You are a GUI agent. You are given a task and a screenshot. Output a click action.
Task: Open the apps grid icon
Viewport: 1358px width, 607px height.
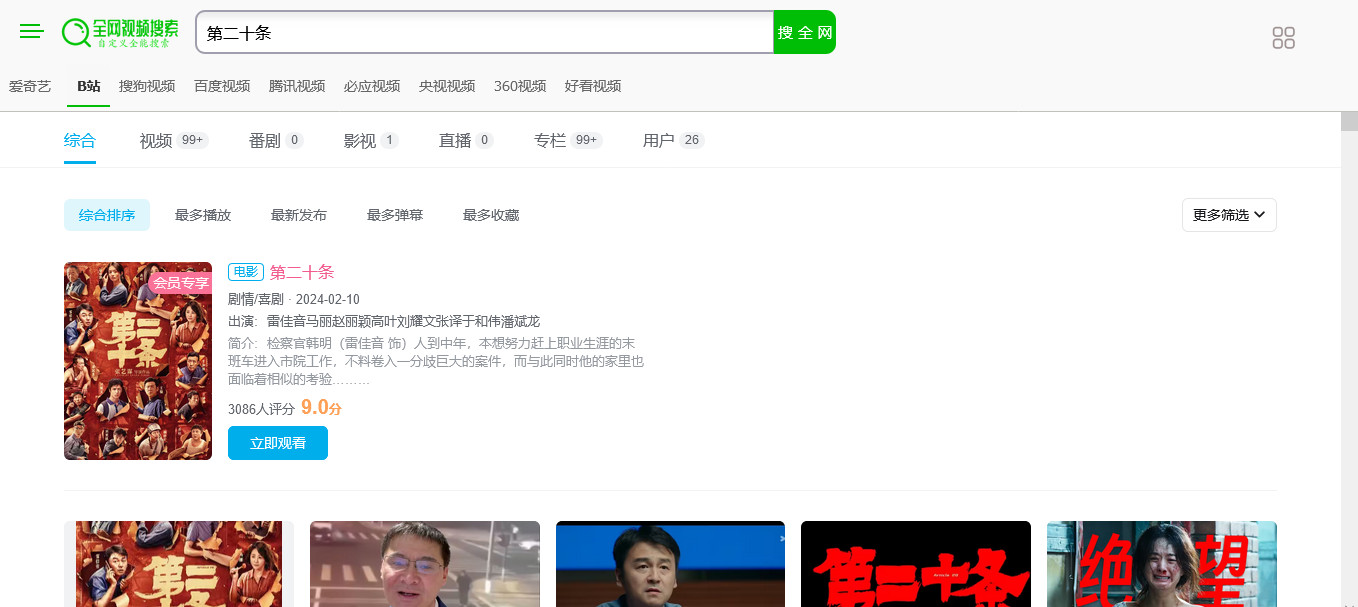[1283, 38]
